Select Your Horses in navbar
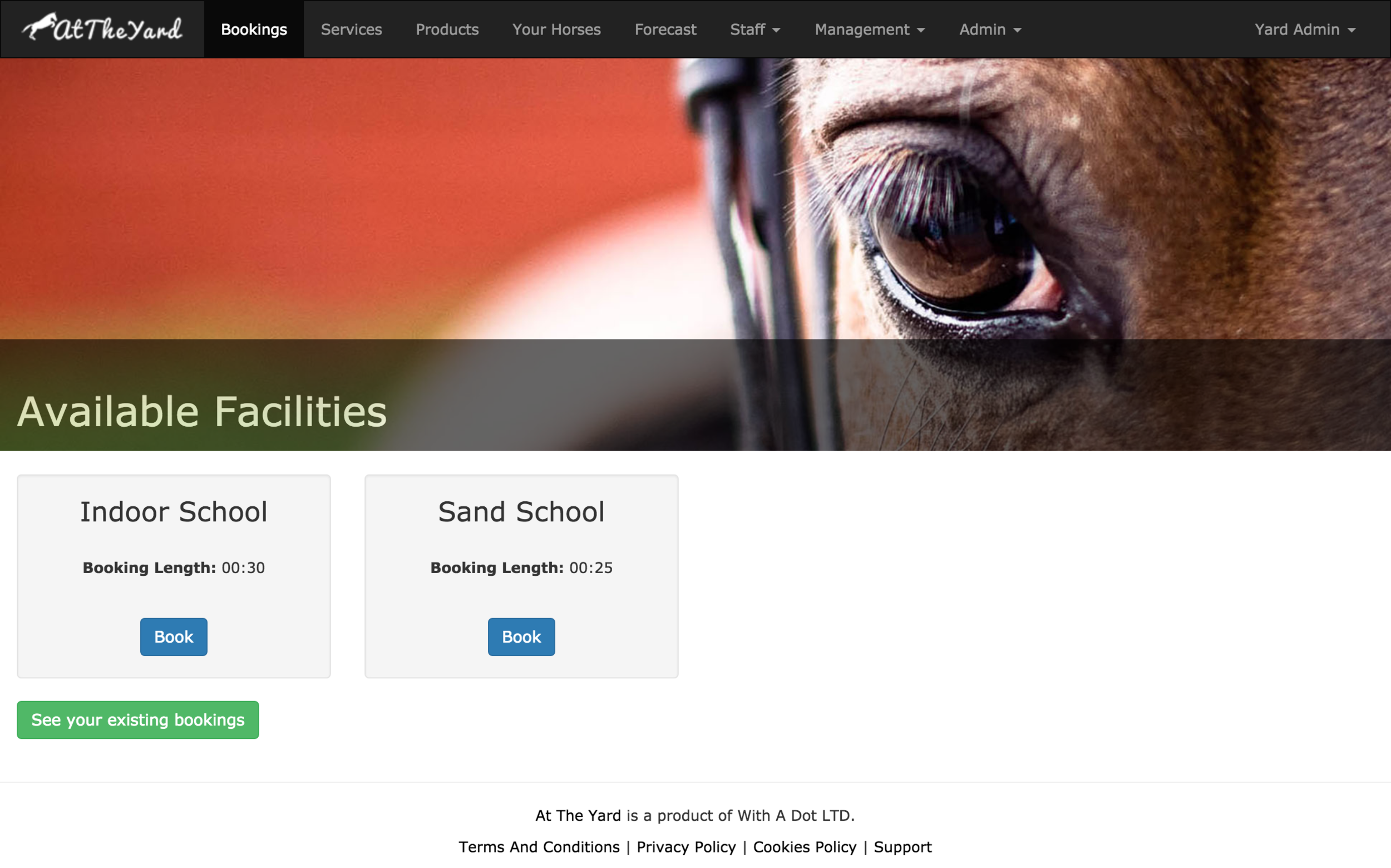 [x=556, y=29]
